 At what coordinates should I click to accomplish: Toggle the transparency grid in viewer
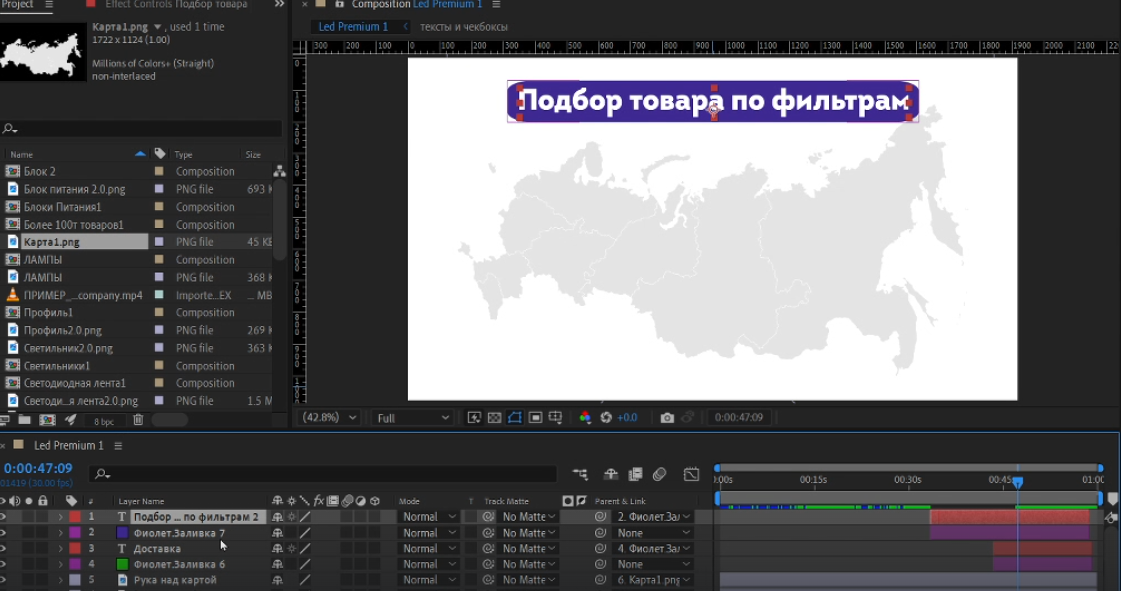pos(494,418)
